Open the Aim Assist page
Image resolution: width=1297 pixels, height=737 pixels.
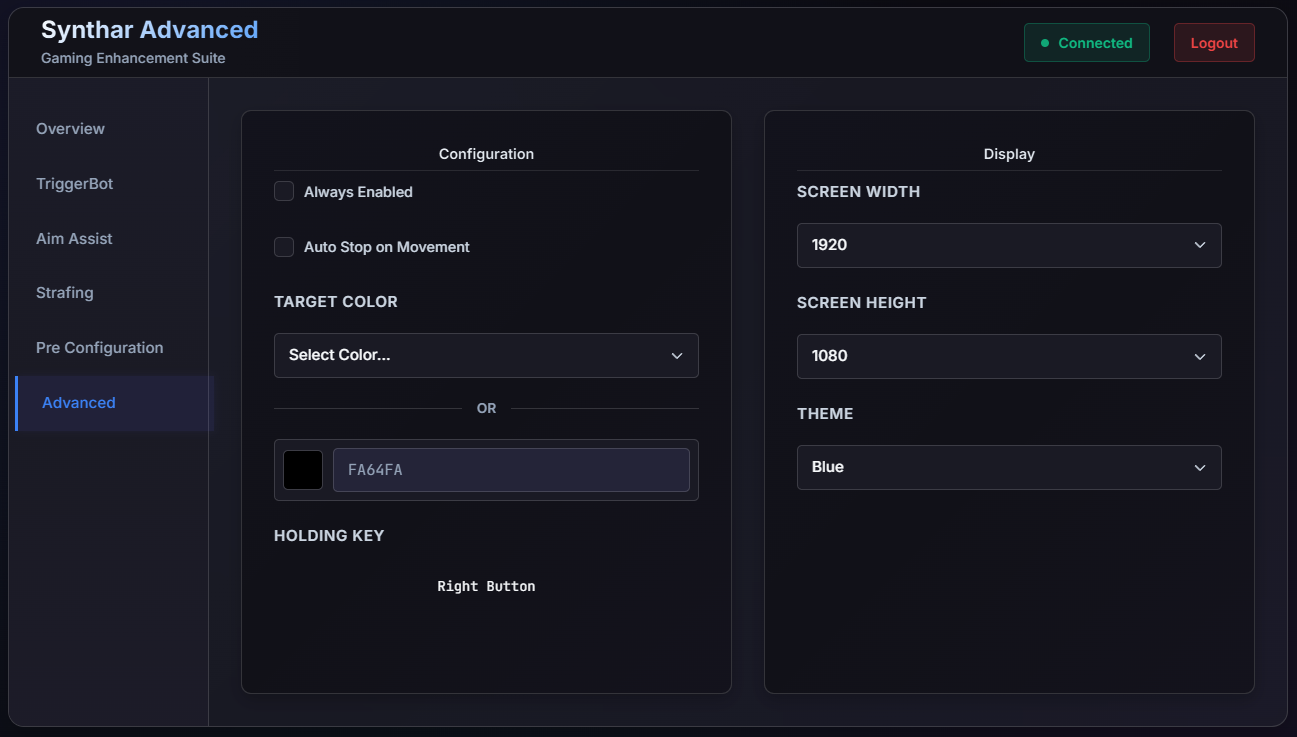74,238
